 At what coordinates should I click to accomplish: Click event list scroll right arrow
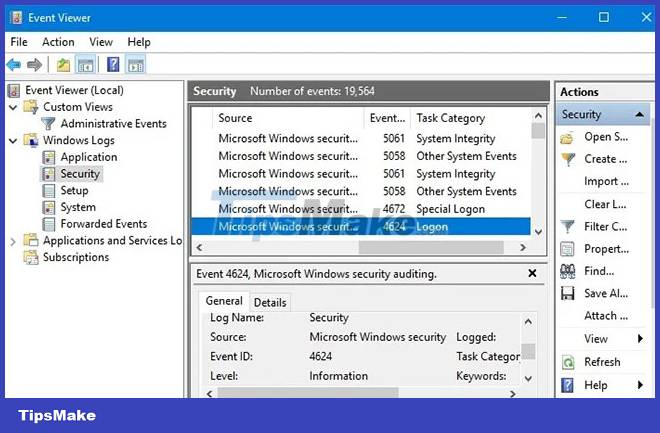523,247
